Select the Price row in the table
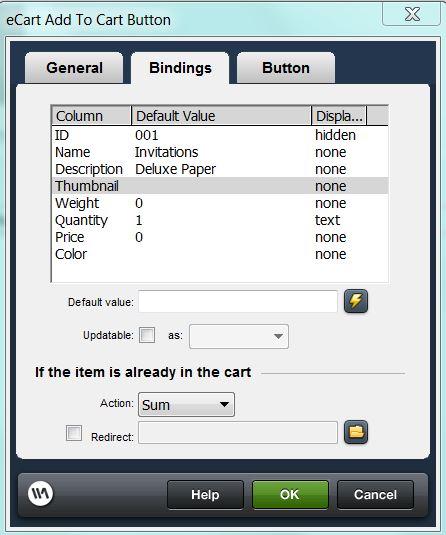This screenshot has height=535, width=446. click(x=220, y=237)
